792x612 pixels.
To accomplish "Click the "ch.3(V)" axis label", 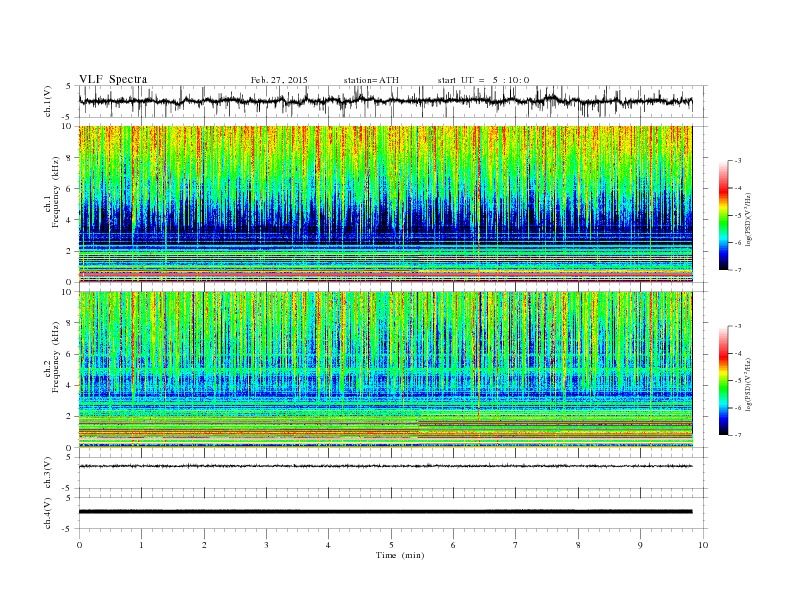I will [48, 473].
